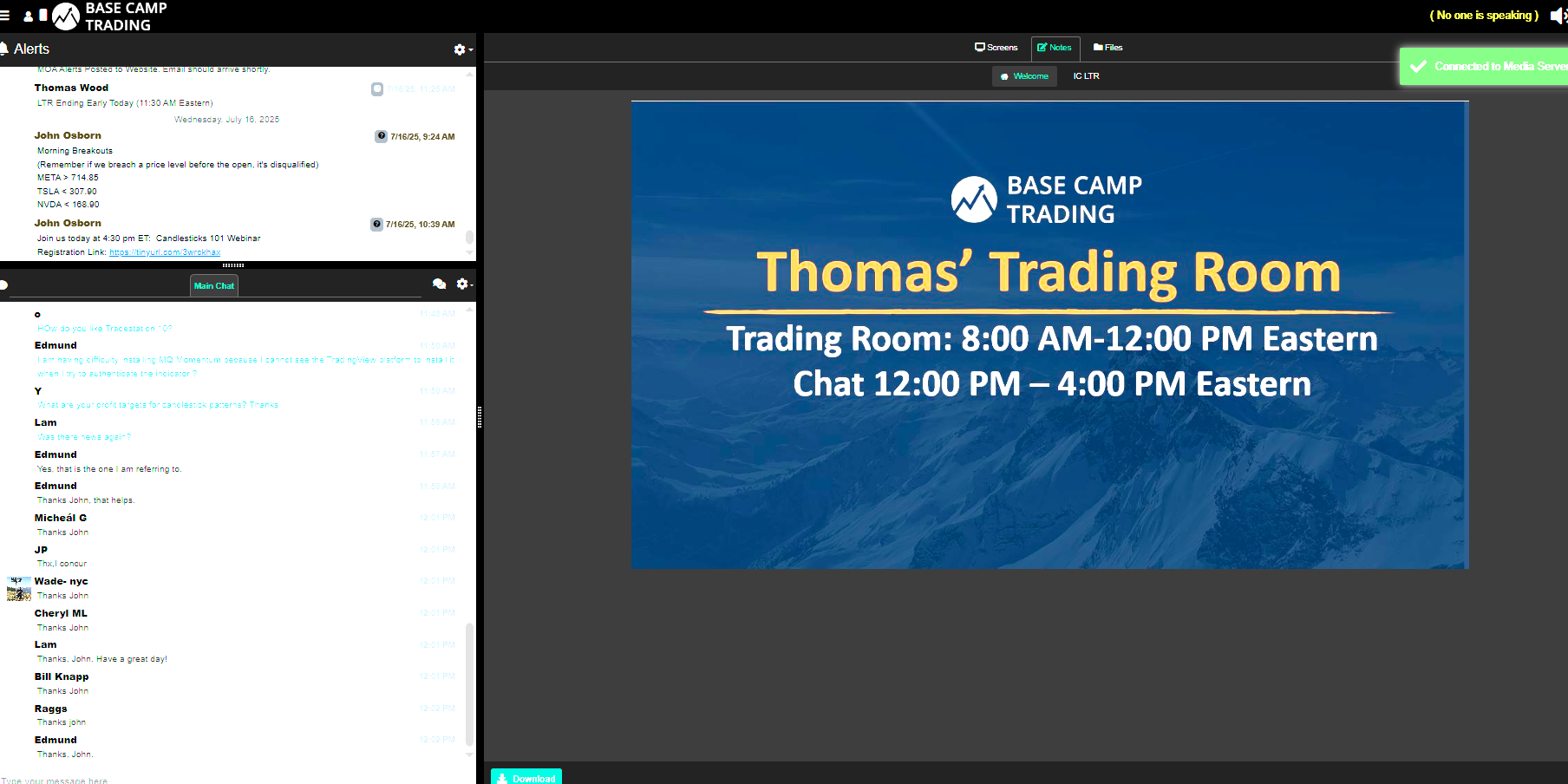The image size is (1568, 784).
Task: Toggle the speaker mute icon in the header
Action: 1558,16
